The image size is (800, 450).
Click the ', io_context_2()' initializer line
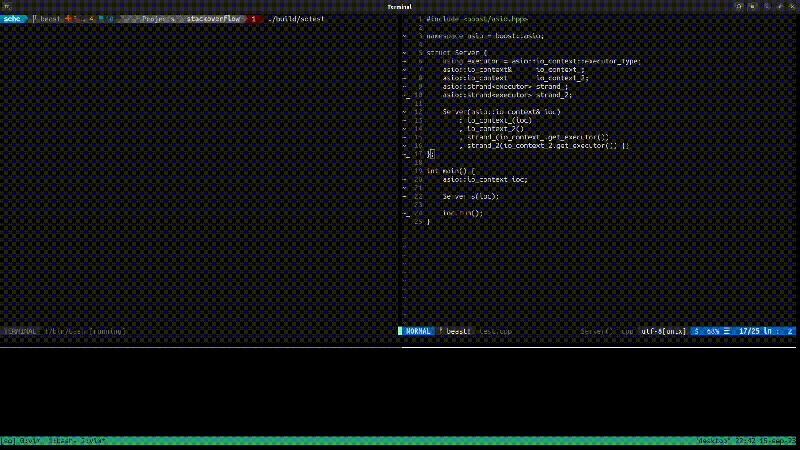coord(491,129)
